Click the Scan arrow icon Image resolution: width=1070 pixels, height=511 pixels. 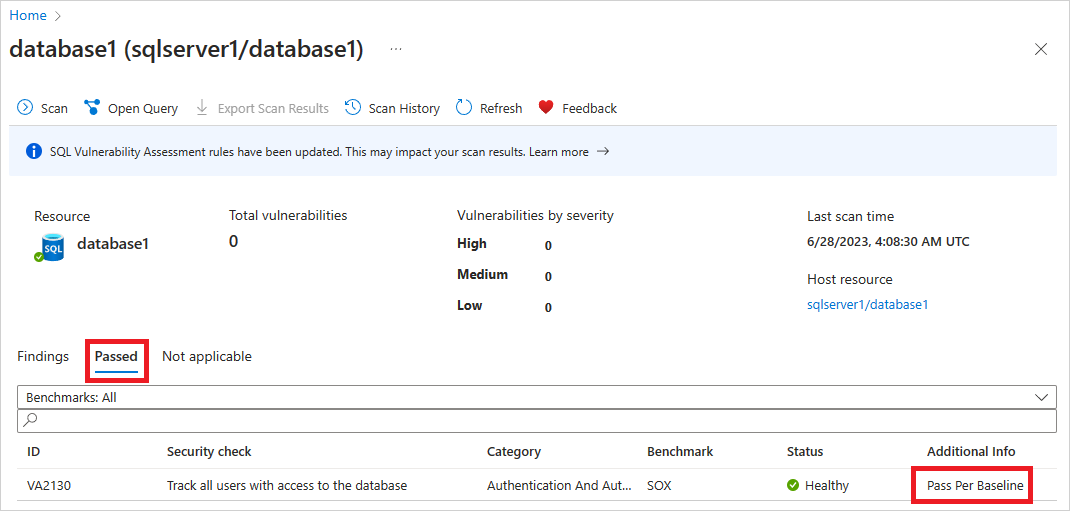point(25,108)
